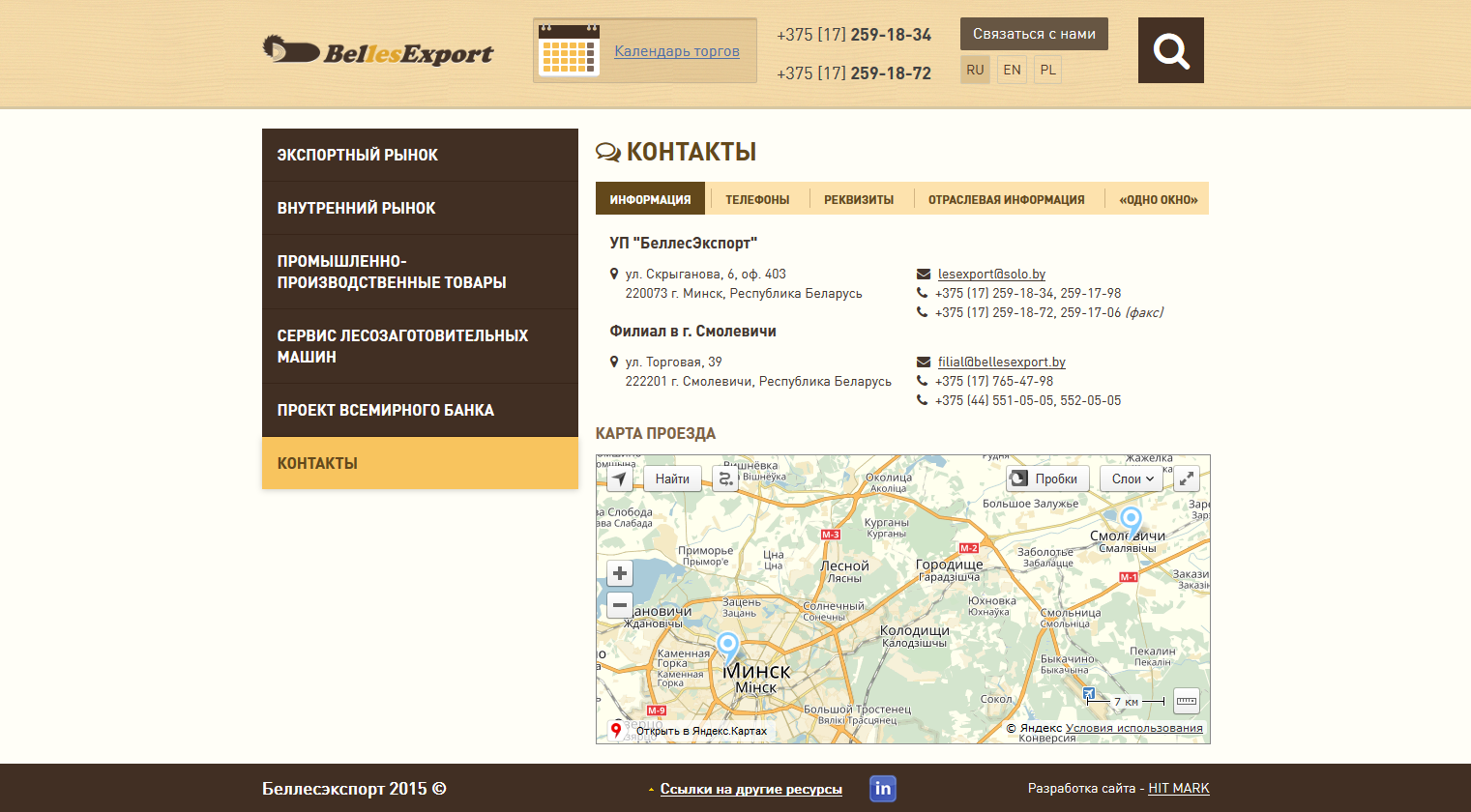Click the Яндекс copyright on the map
Screen dimensions: 1471x812
pyautogui.click(x=1034, y=729)
